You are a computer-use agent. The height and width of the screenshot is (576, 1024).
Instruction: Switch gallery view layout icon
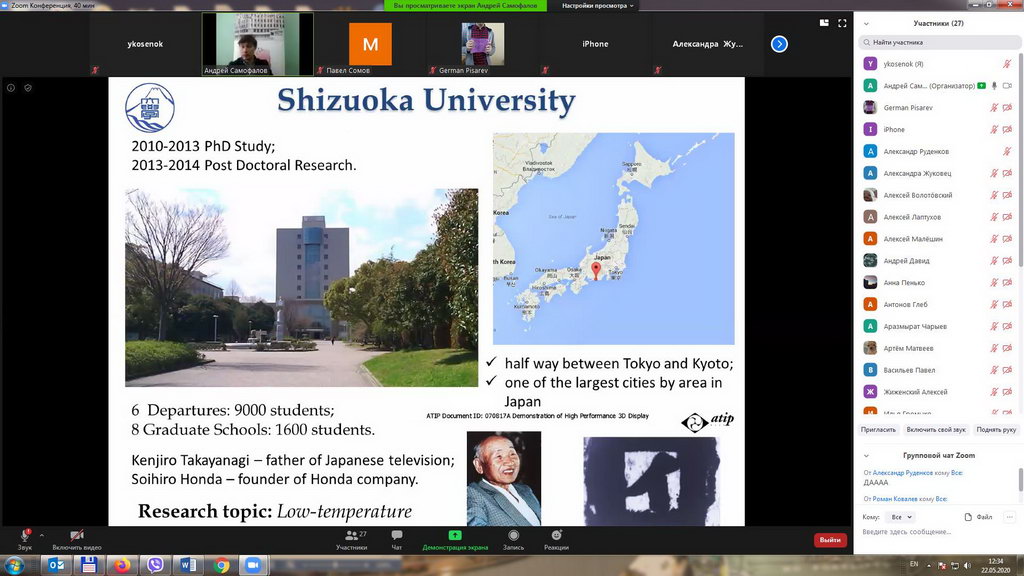click(824, 23)
